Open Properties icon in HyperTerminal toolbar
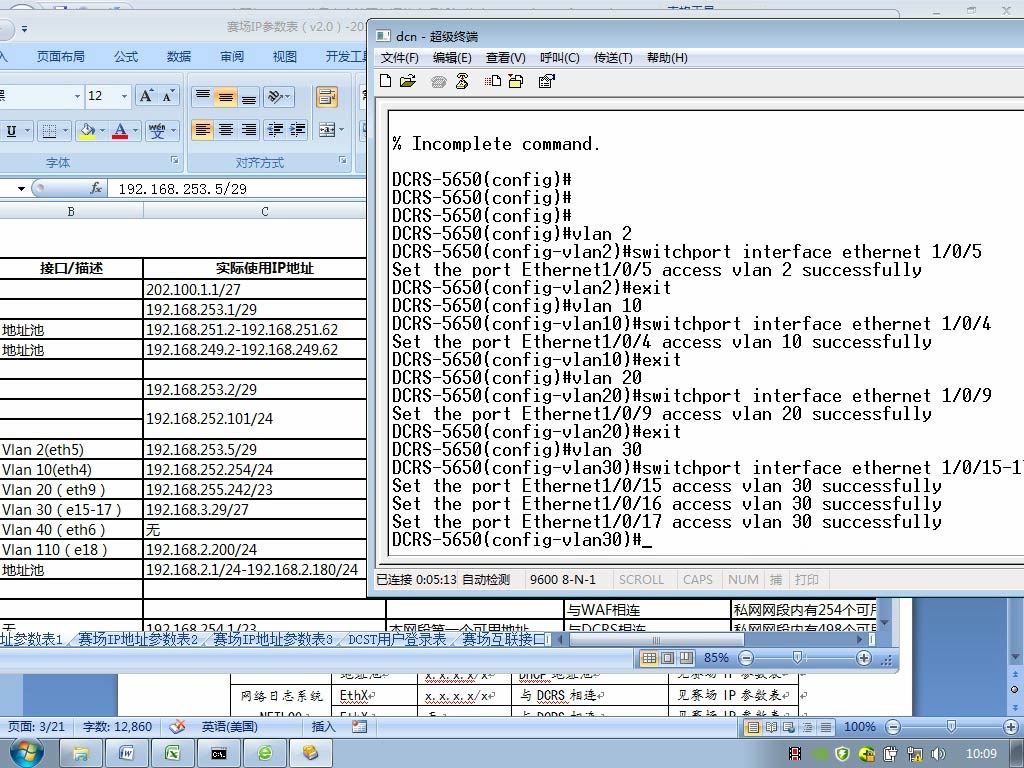This screenshot has height=768, width=1024. pos(546,81)
